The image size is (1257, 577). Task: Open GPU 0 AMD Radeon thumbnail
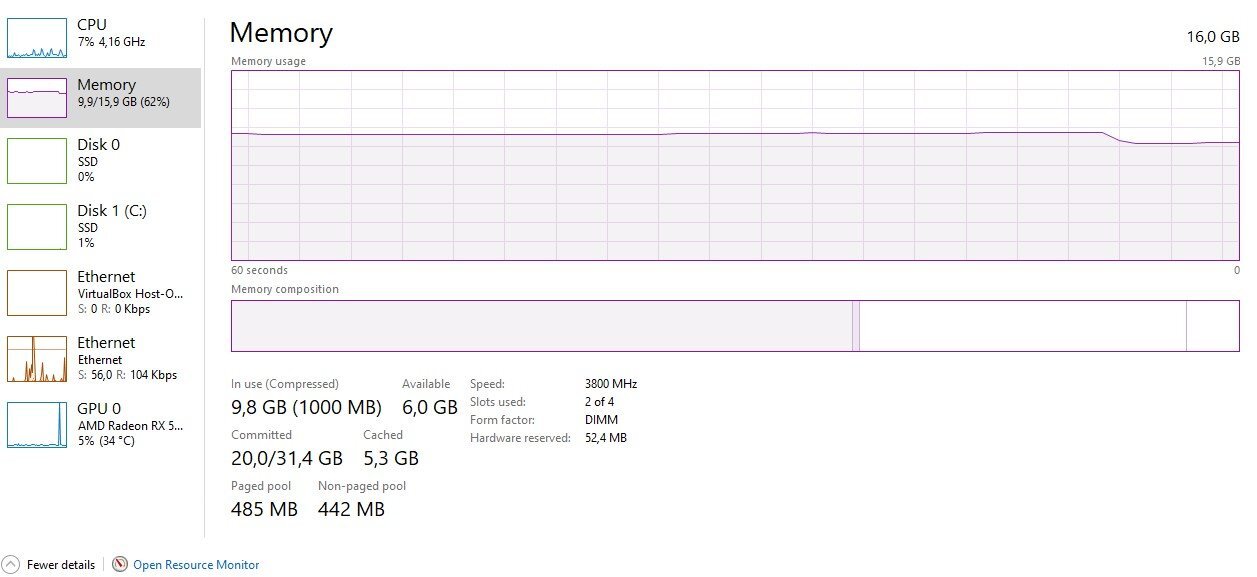37,425
